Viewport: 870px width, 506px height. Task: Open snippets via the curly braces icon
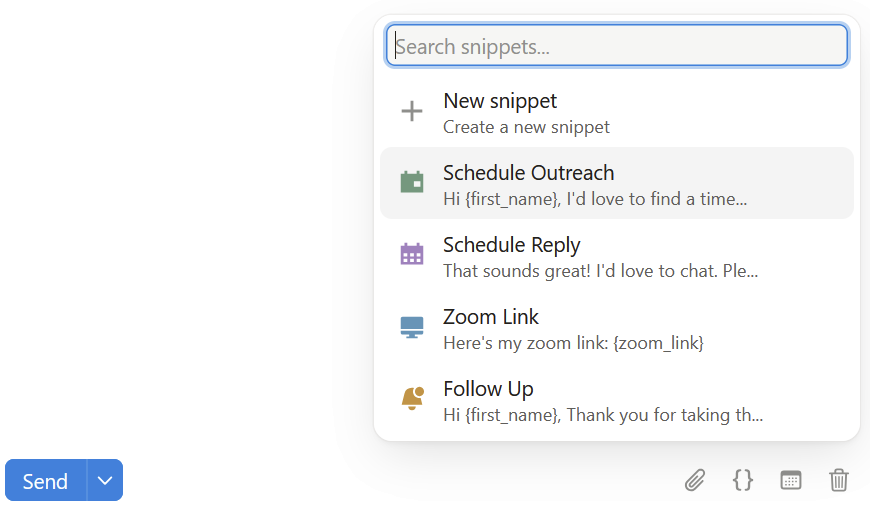click(742, 480)
